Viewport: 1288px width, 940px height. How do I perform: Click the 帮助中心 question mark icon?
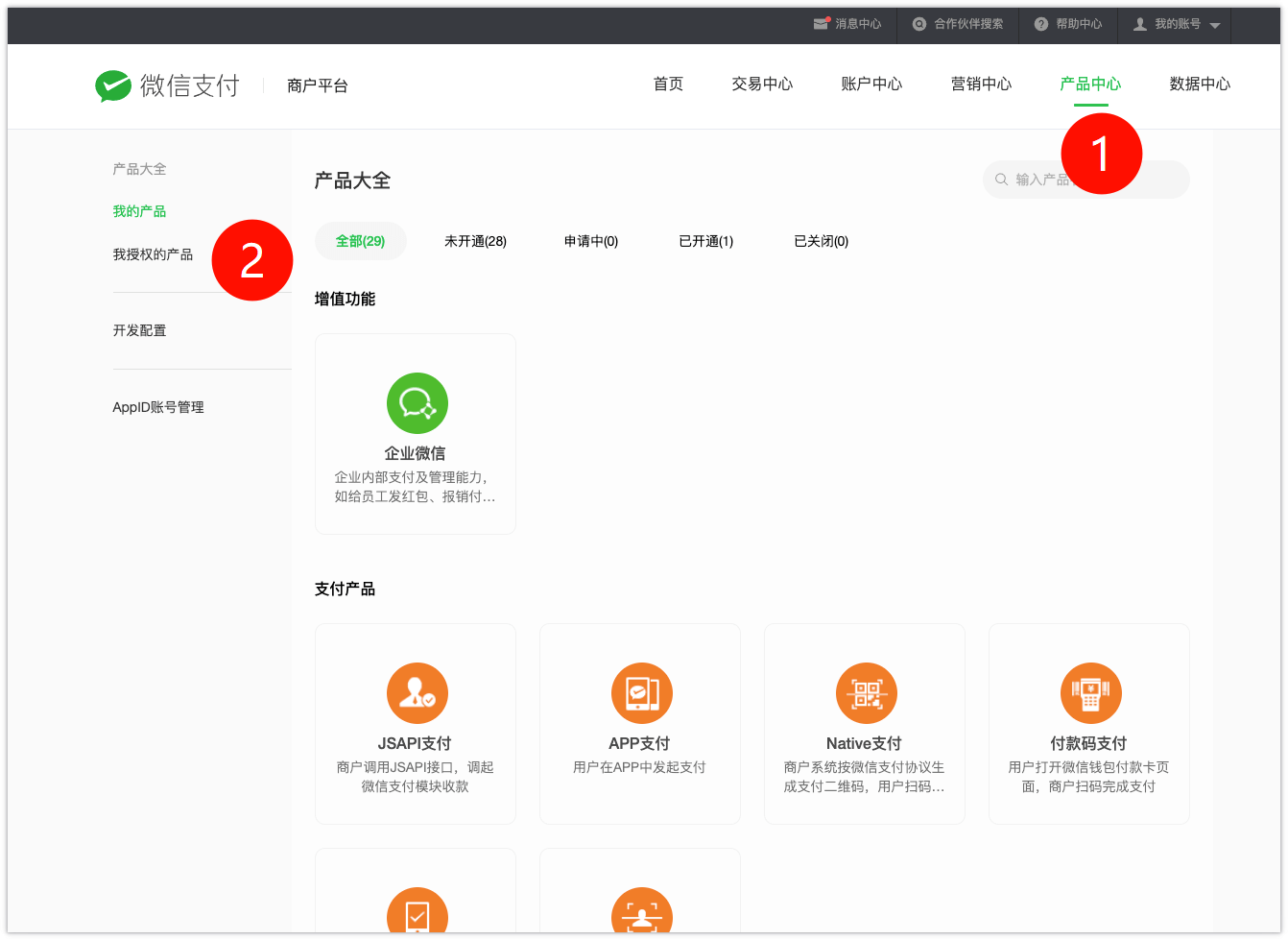(x=1041, y=24)
